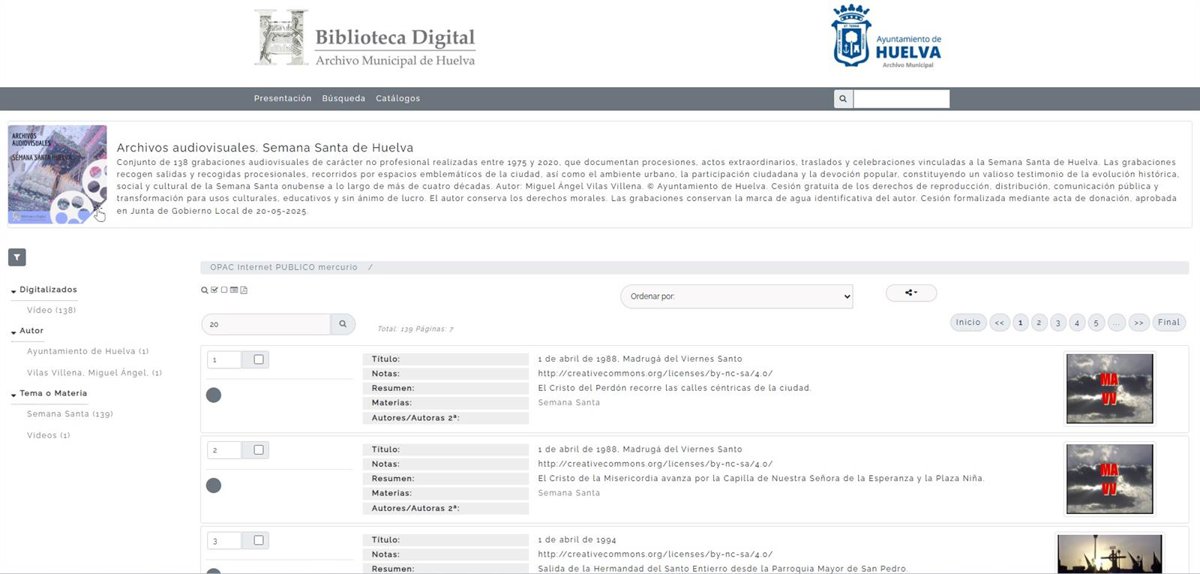Filter by Semana Santa (139) facet
Image resolution: width=1200 pixels, height=574 pixels.
[69, 414]
